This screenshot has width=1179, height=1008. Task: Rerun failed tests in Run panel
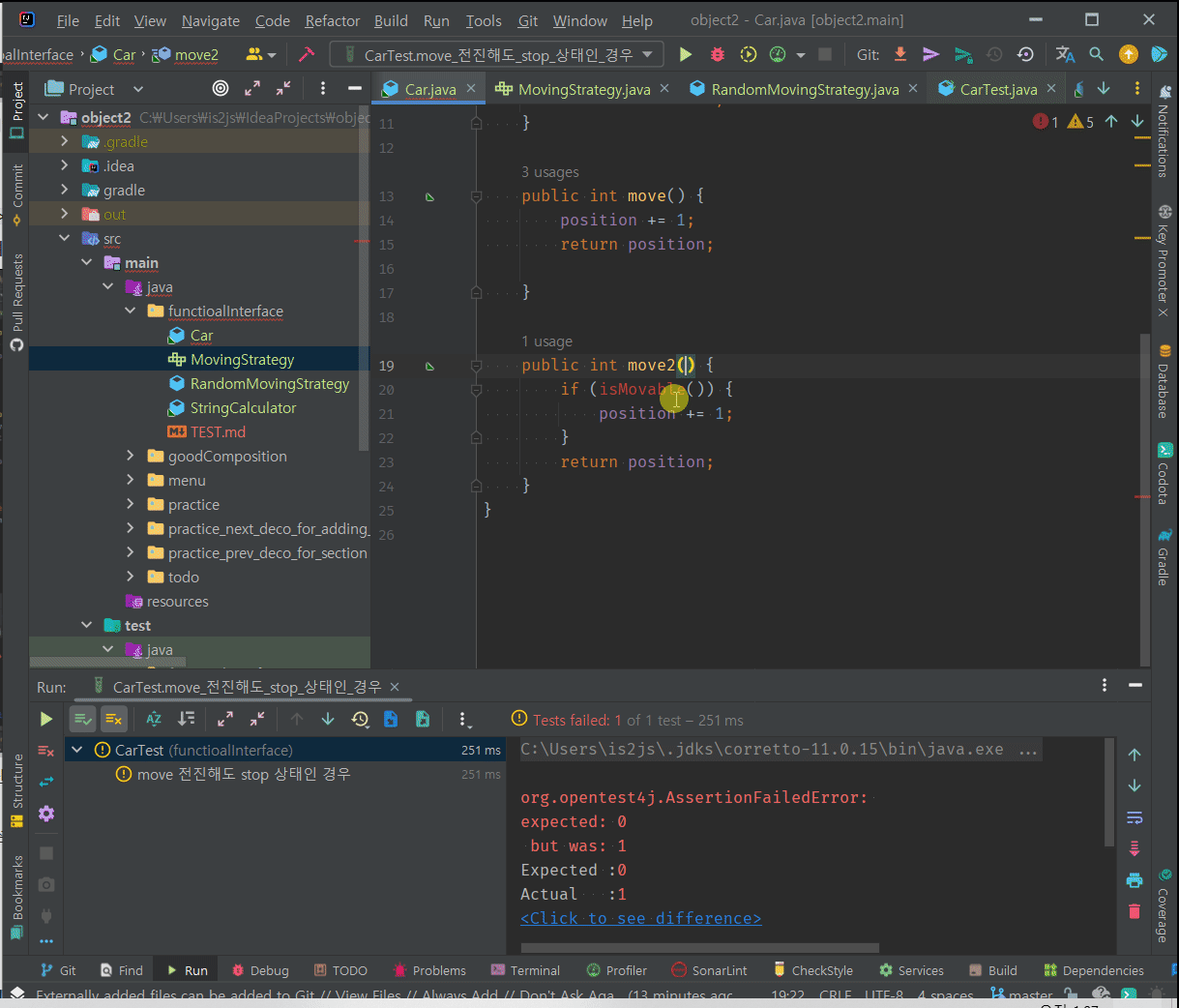[45, 751]
